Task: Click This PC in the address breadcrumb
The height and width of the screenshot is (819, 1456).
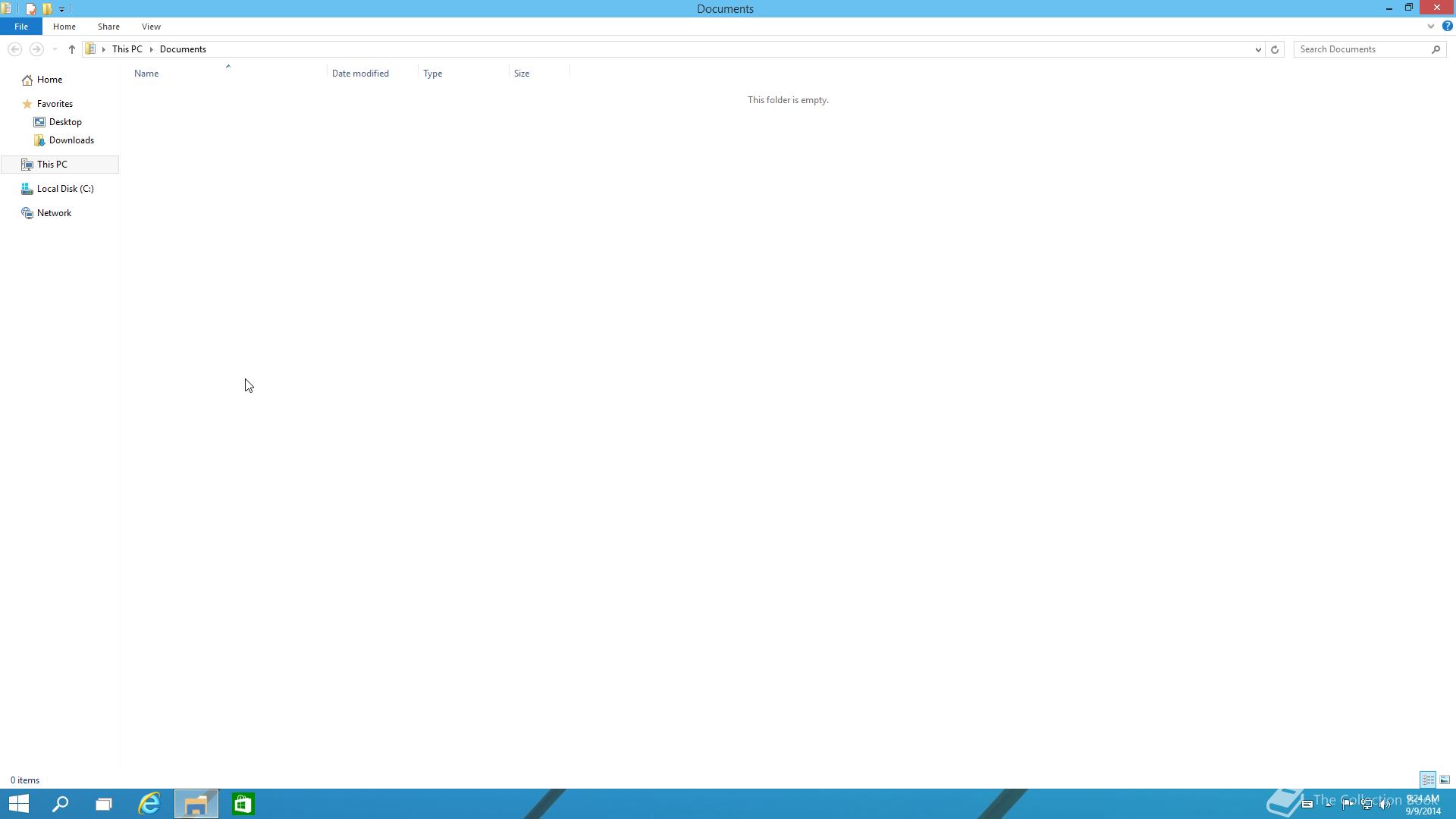Action: pyautogui.click(x=127, y=49)
